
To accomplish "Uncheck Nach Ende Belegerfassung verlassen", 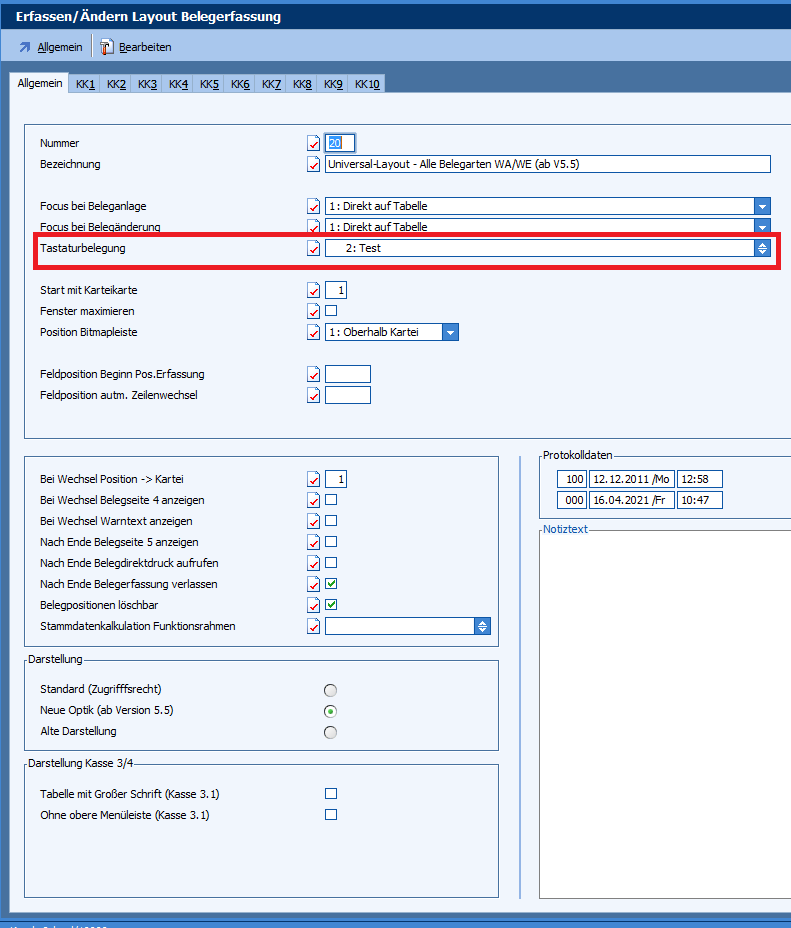I will (x=331, y=584).
